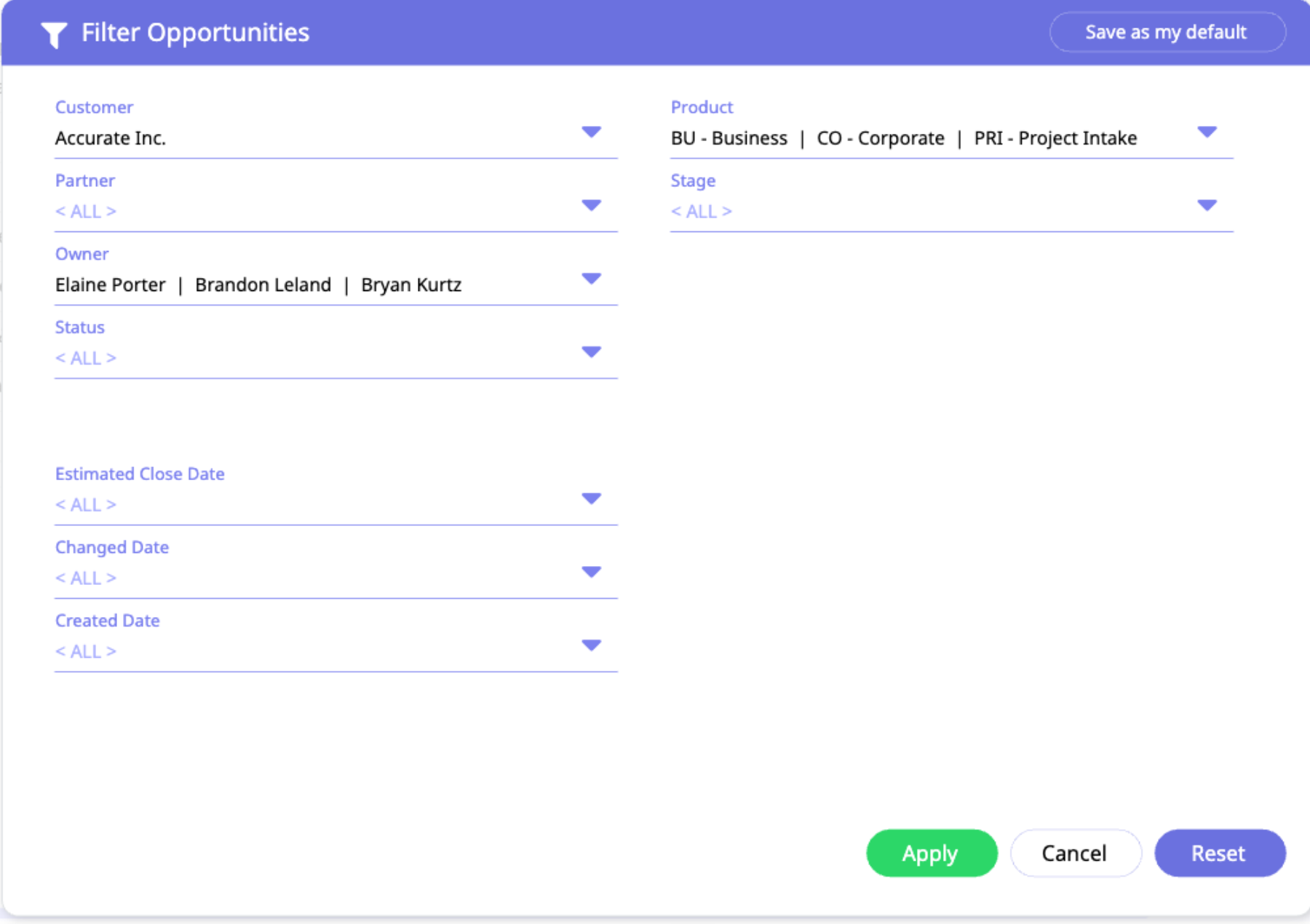
Task: Click the Cancel button
Action: (x=1074, y=853)
